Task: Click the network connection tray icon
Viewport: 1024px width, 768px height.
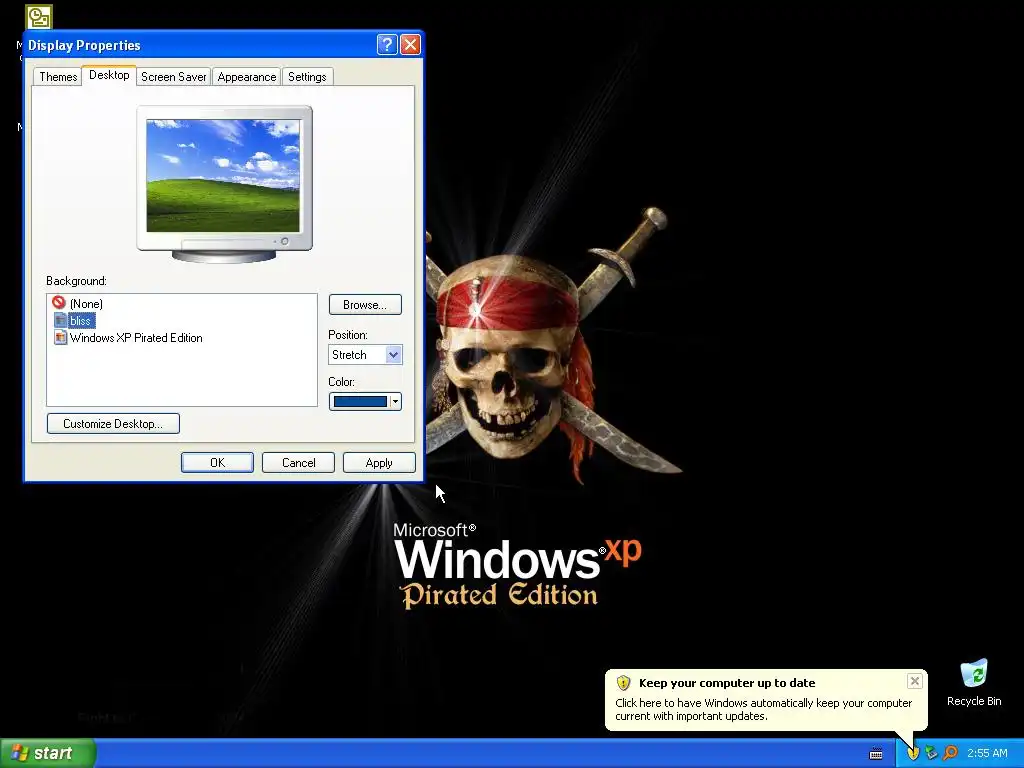Action: tap(931, 754)
